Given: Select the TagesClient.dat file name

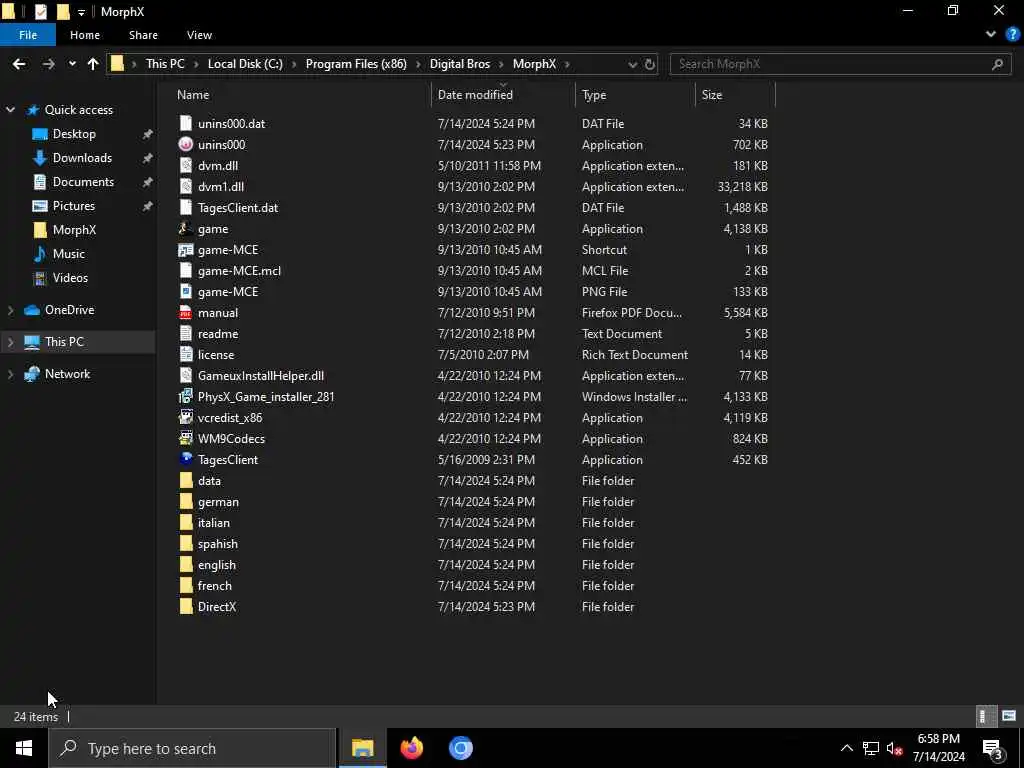Looking at the screenshot, I should [238, 208].
